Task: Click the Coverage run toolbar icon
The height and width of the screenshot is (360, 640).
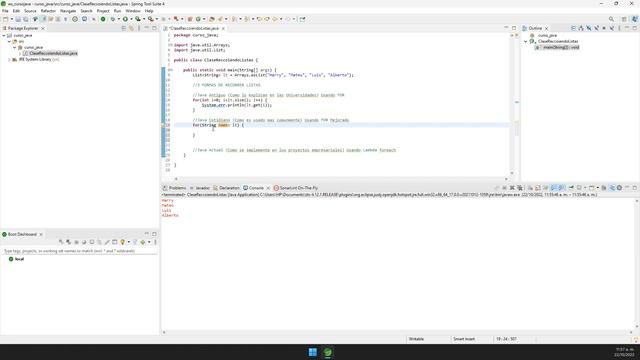Action: pos(138,19)
